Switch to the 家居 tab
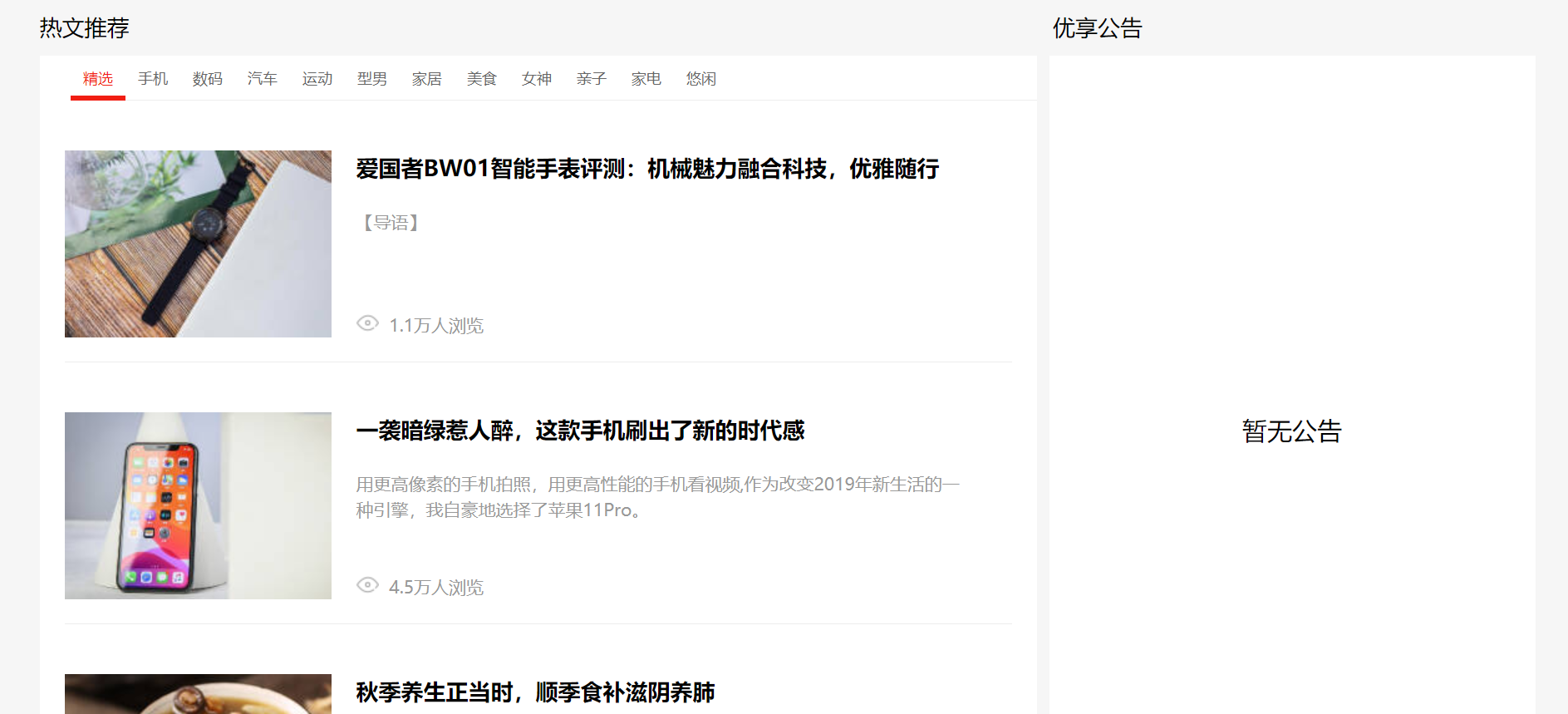 tap(427, 79)
